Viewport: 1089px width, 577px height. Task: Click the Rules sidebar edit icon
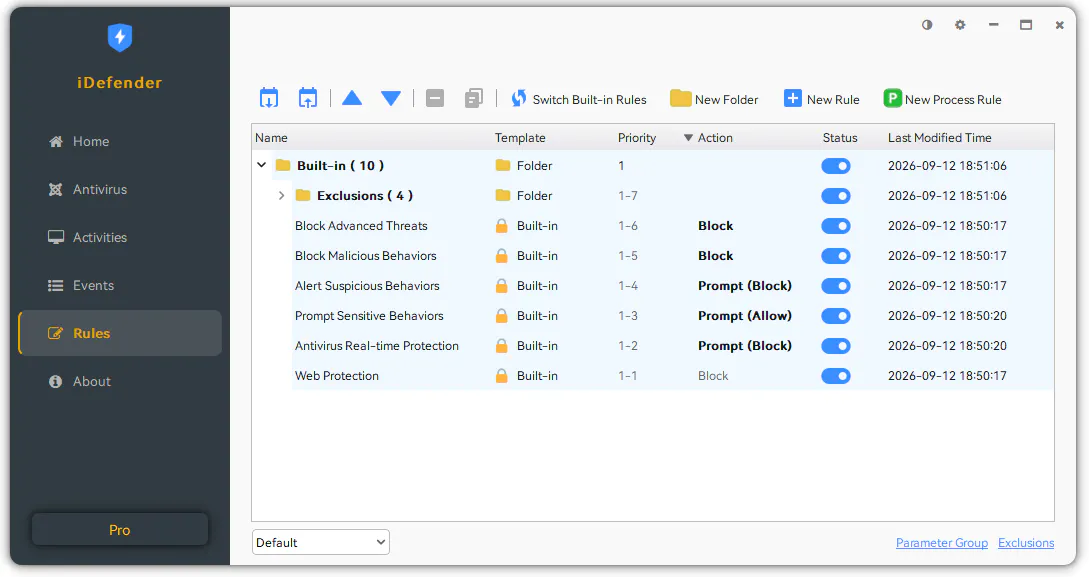56,333
